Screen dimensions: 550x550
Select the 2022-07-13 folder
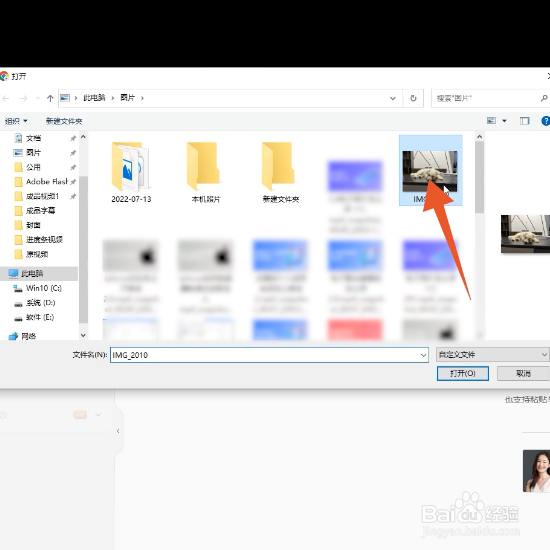131,172
